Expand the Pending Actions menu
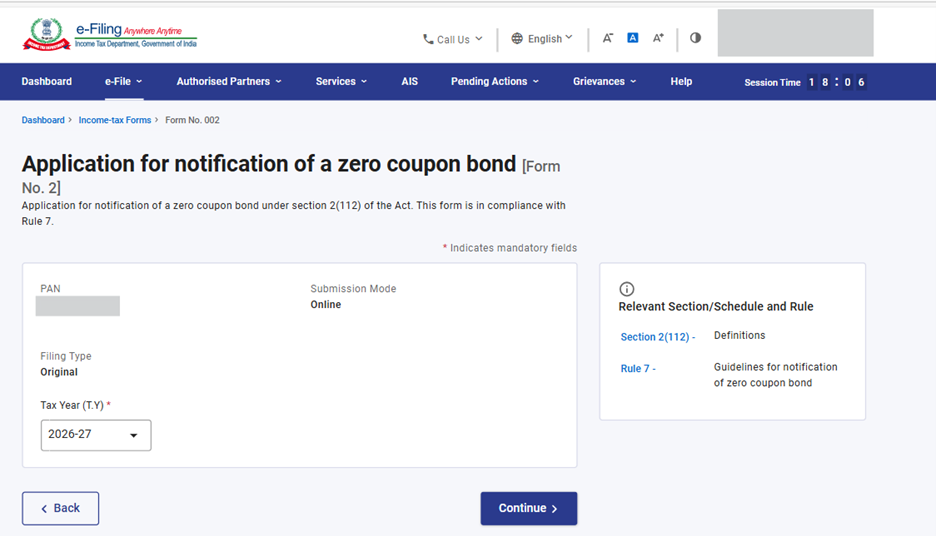936x536 pixels. [x=495, y=82]
